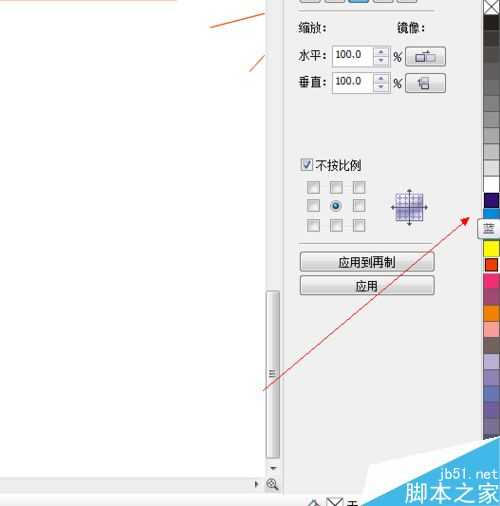Select the top-left anchor point box
This screenshot has height=506, width=500.
pyautogui.click(x=313, y=188)
